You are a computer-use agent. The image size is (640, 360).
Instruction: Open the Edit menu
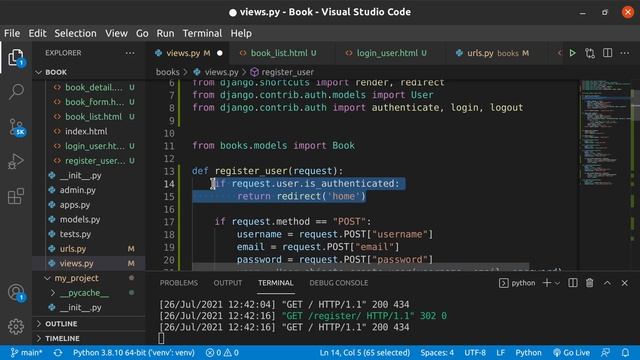[37, 33]
